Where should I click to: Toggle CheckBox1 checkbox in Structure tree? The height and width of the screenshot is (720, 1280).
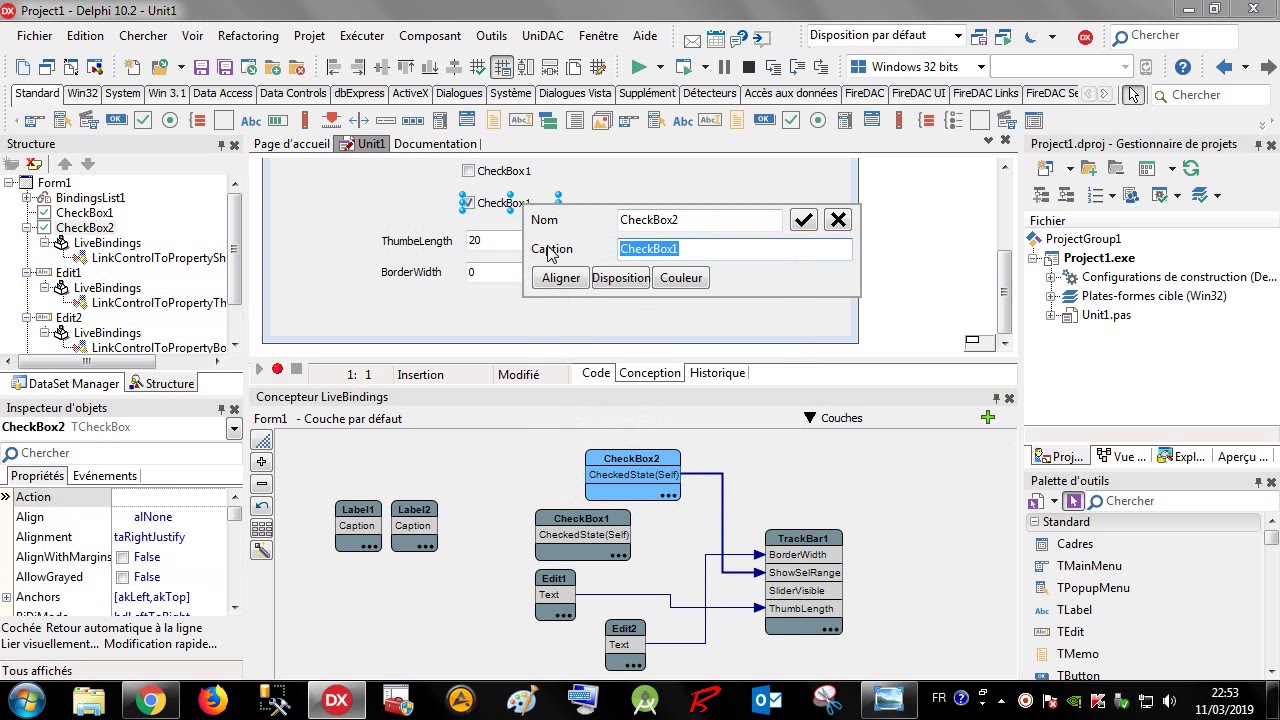[44, 213]
